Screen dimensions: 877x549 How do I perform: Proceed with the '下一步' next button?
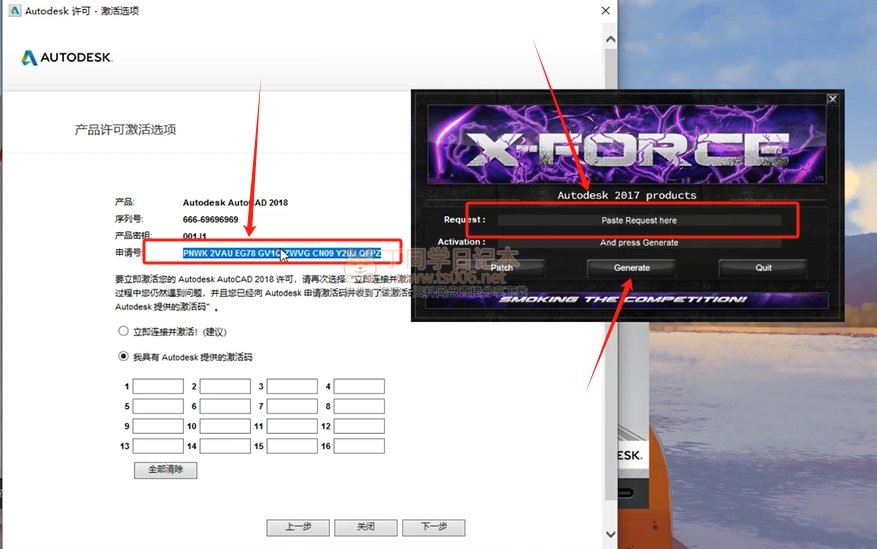(433, 527)
